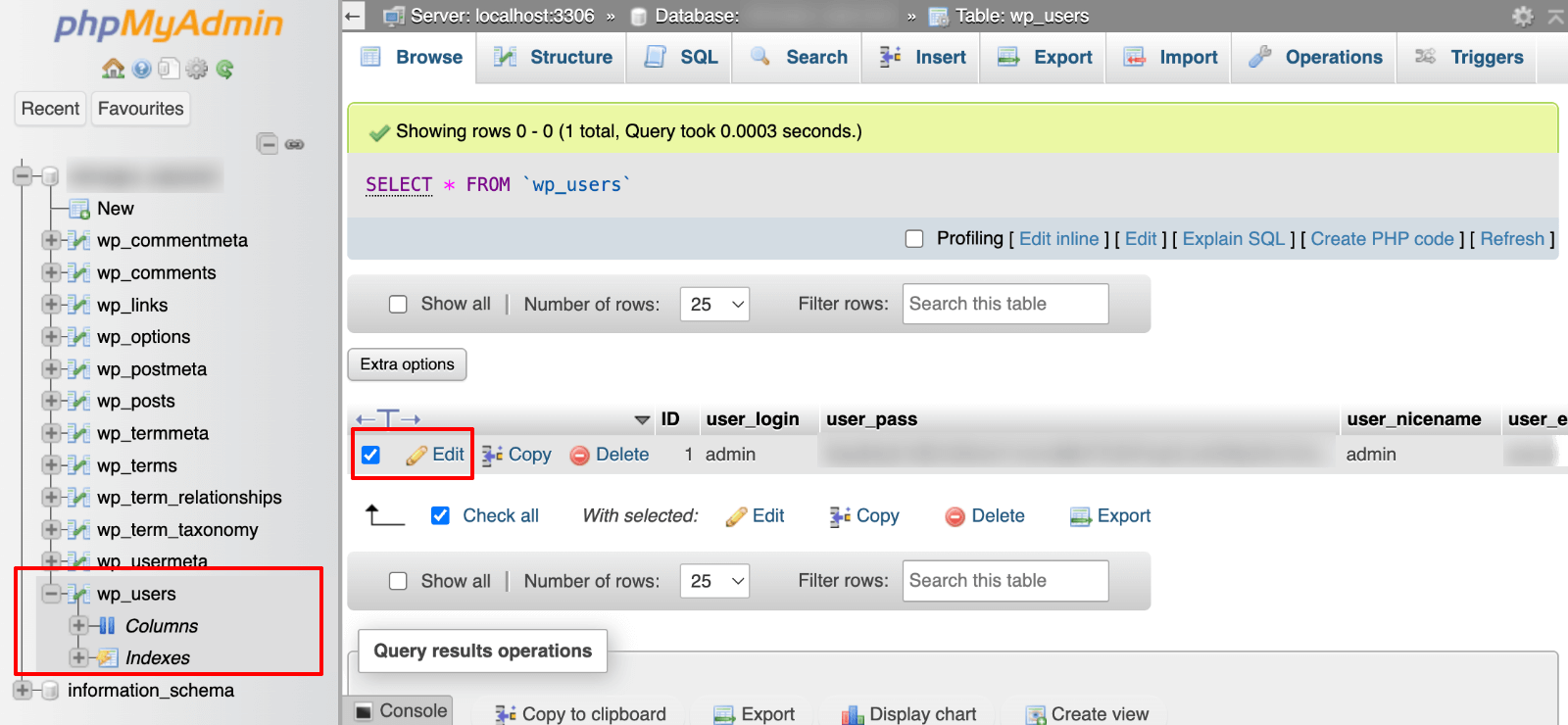Reload navigation panel with green refresh icon

point(224,69)
